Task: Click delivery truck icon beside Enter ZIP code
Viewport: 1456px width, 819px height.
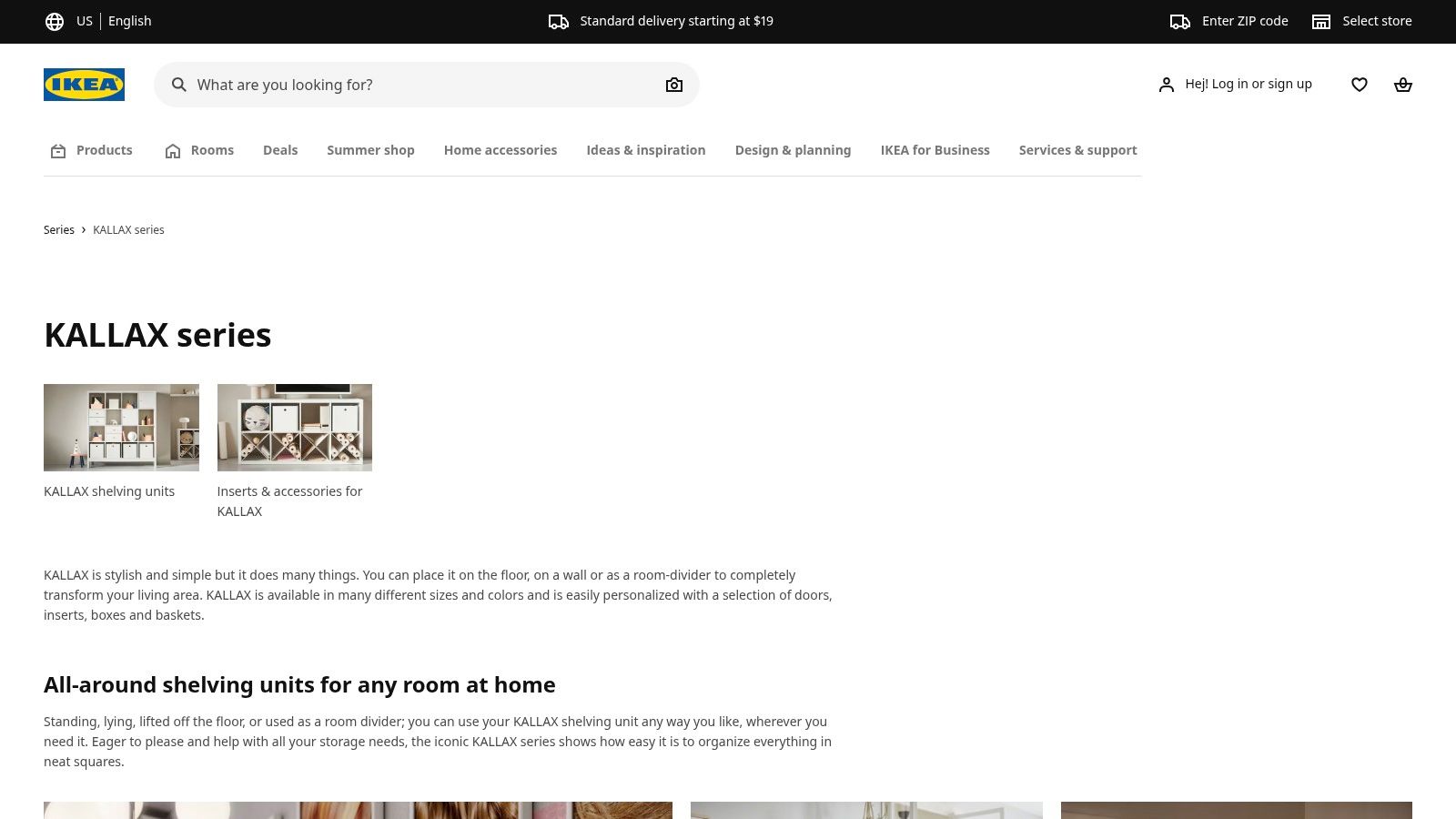Action: tap(1180, 21)
